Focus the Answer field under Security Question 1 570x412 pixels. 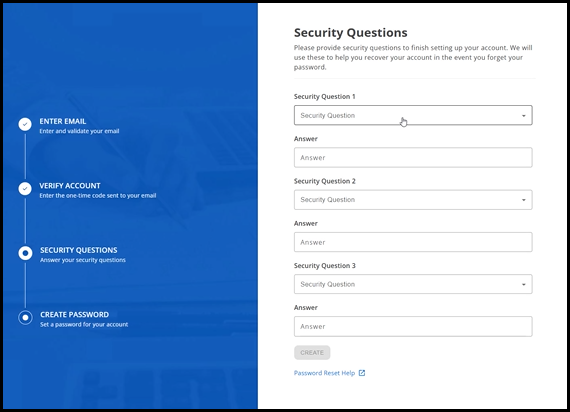413,157
